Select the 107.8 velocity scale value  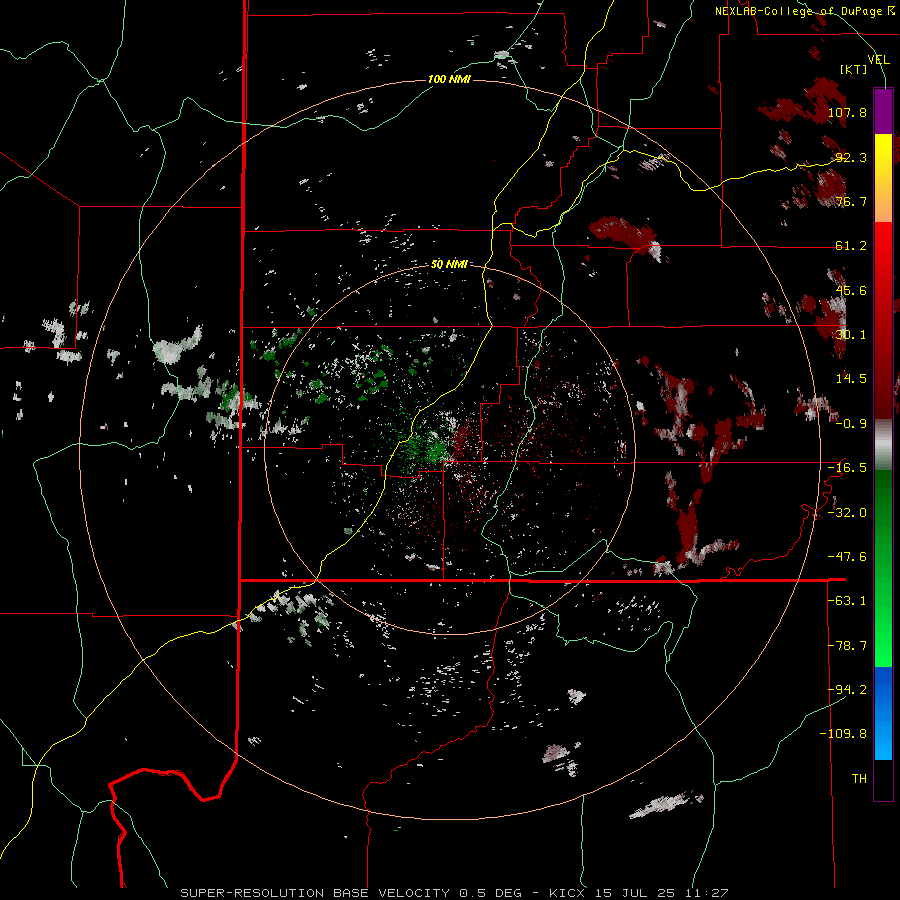coord(847,112)
